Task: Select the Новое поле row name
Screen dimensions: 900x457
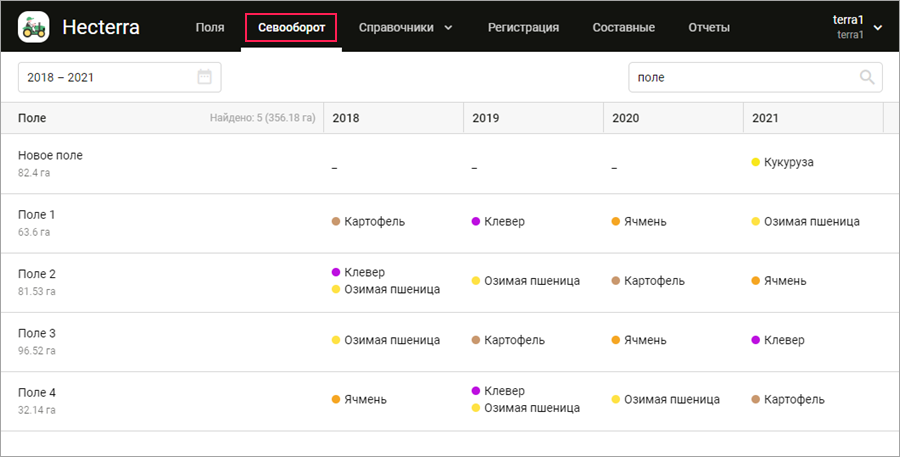Action: 51,155
